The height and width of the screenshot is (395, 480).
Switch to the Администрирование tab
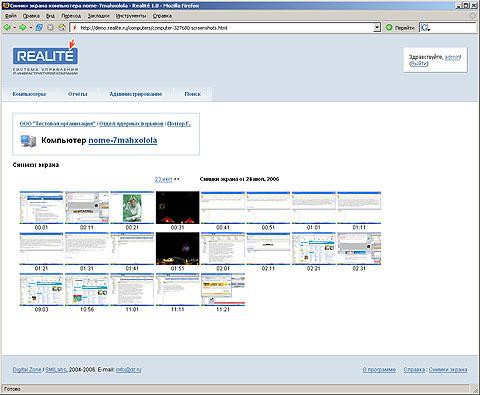(136, 94)
